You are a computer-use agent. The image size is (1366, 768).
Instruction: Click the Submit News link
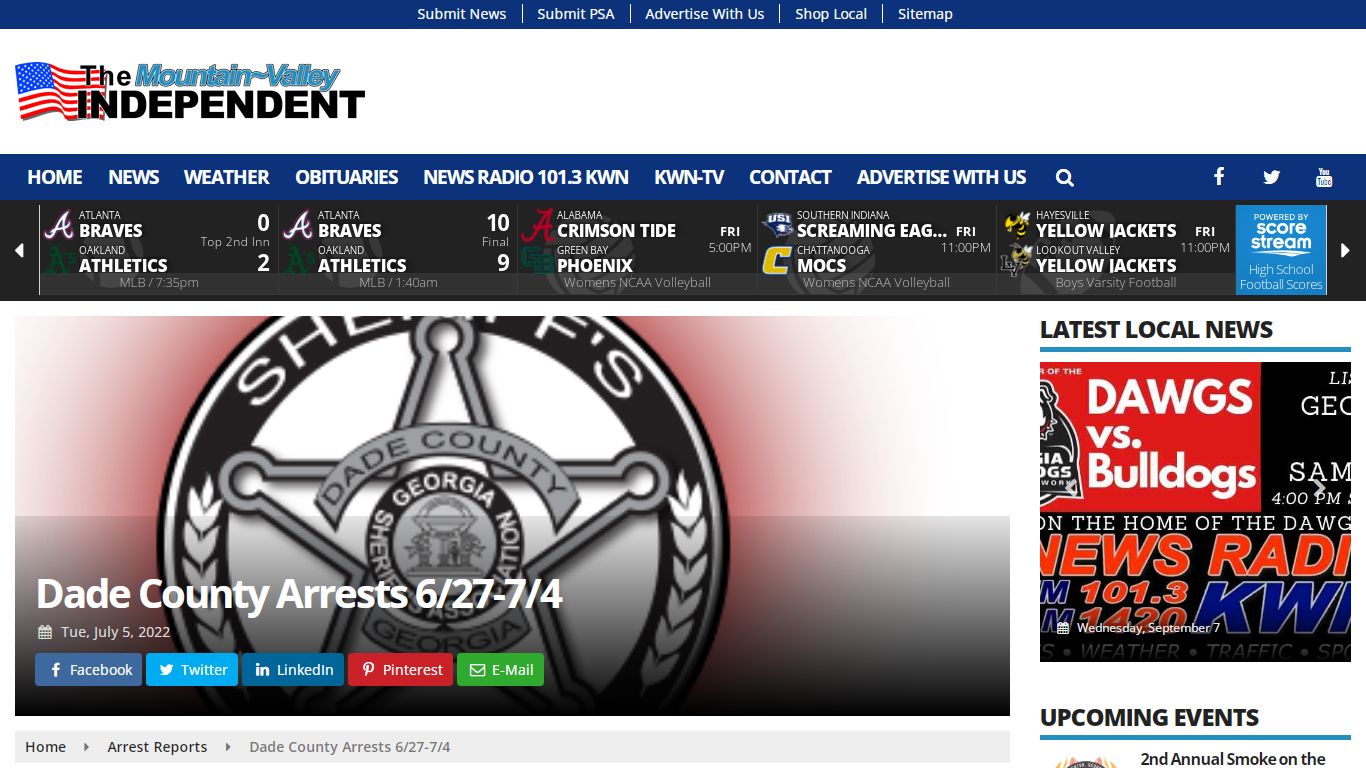462,14
